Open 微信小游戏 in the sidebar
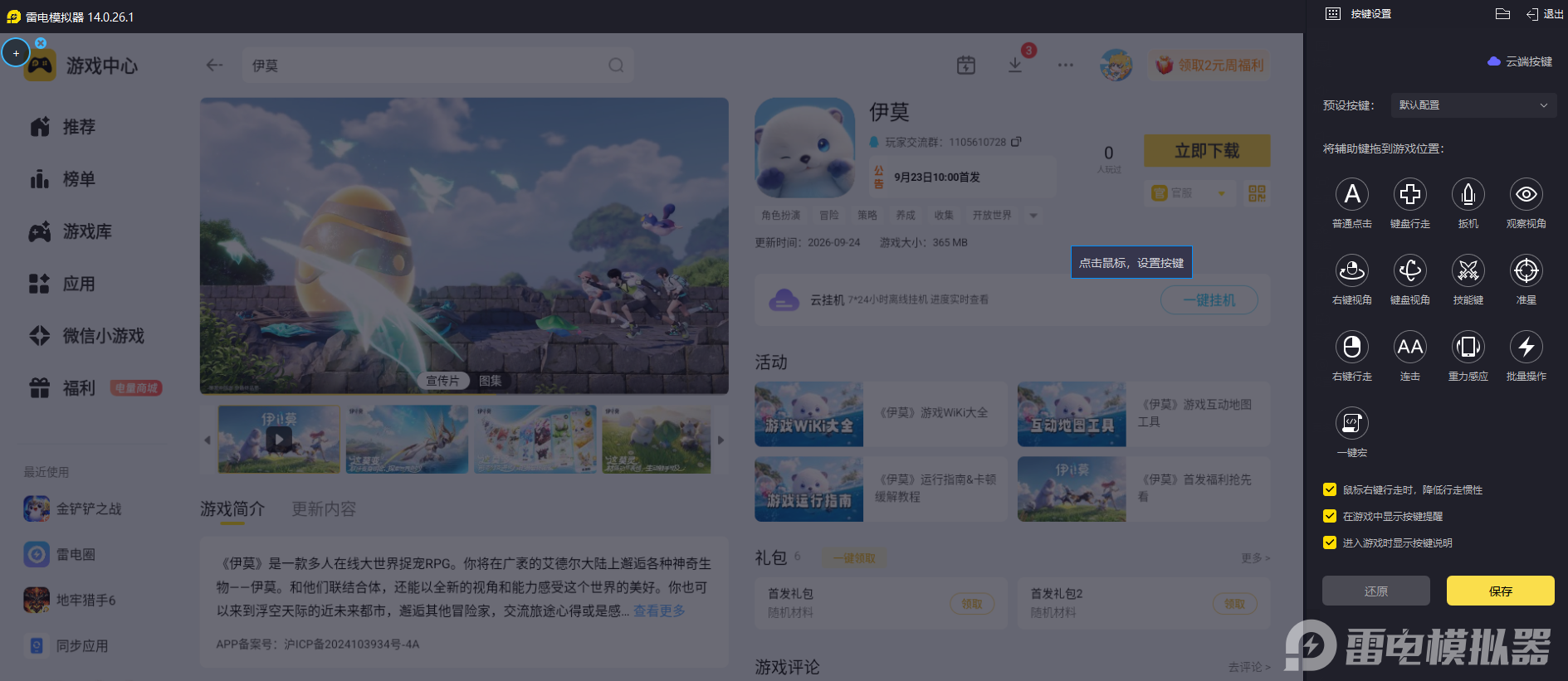Screen dimensions: 1568x681 [86, 336]
